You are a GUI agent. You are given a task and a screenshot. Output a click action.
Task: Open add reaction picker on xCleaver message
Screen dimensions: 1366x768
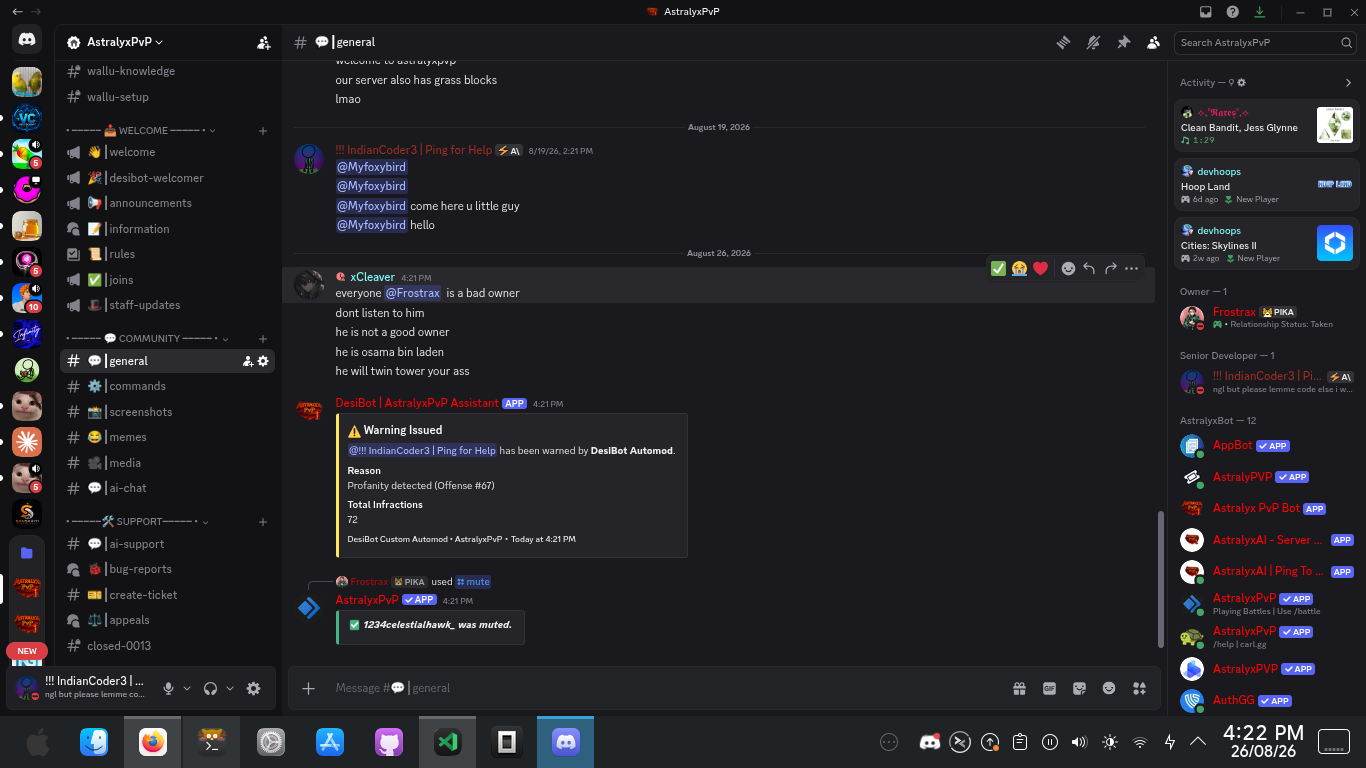click(1068, 268)
